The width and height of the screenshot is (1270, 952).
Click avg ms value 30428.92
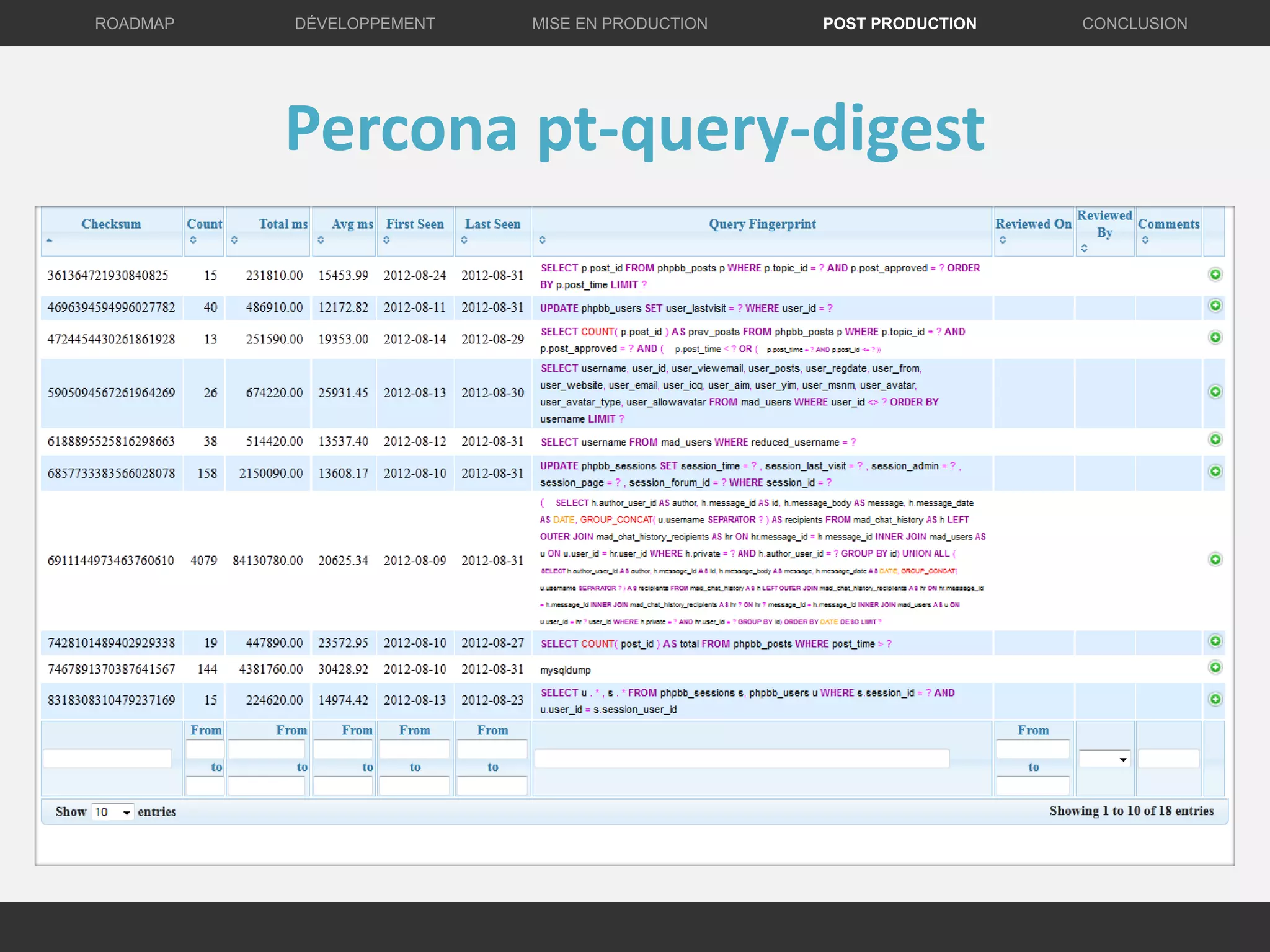pos(343,669)
